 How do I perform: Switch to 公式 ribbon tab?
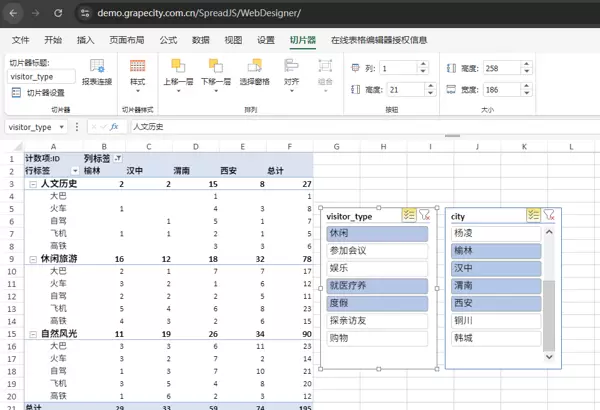(x=168, y=40)
